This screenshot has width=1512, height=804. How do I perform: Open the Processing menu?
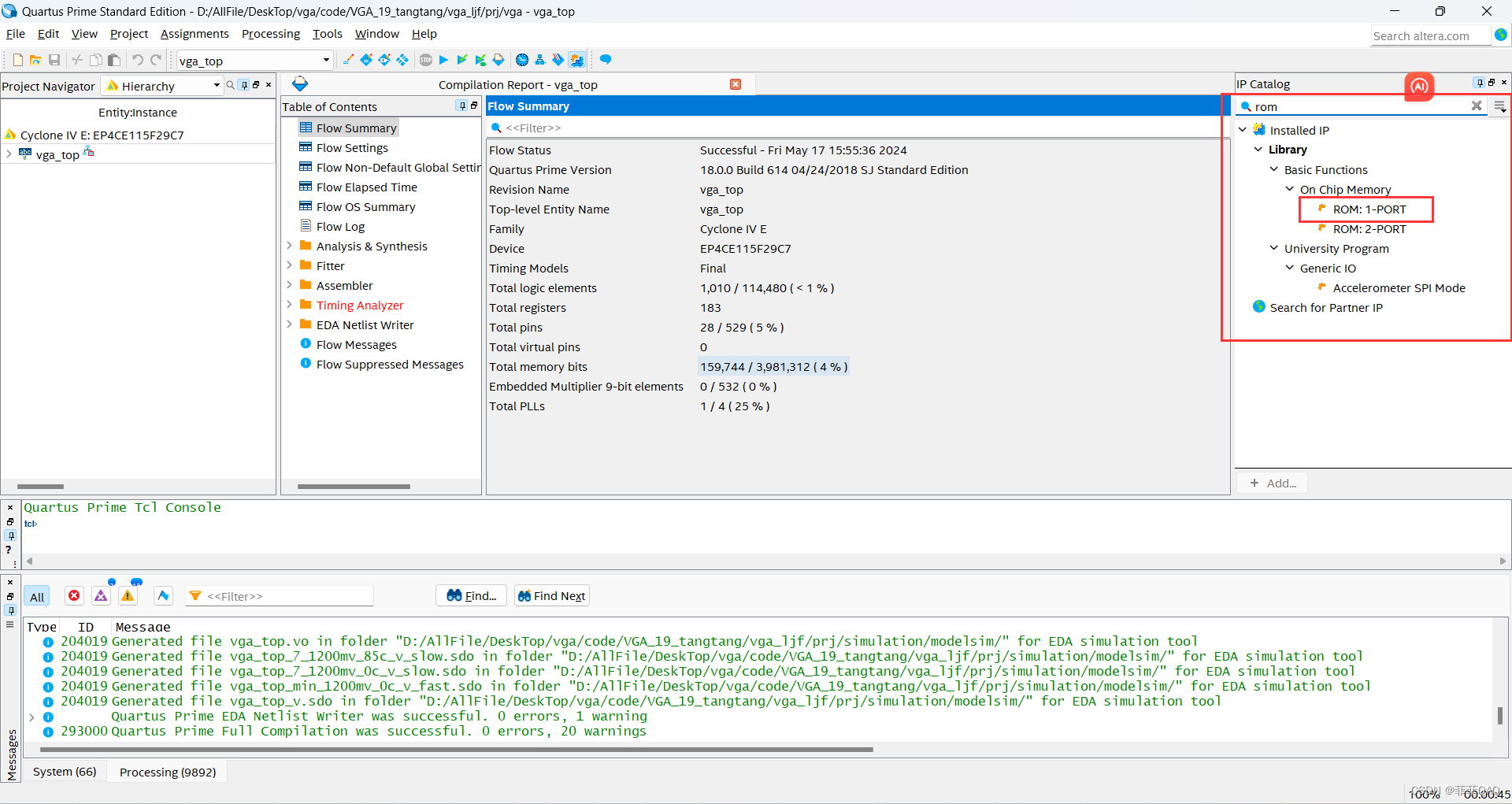(x=271, y=34)
